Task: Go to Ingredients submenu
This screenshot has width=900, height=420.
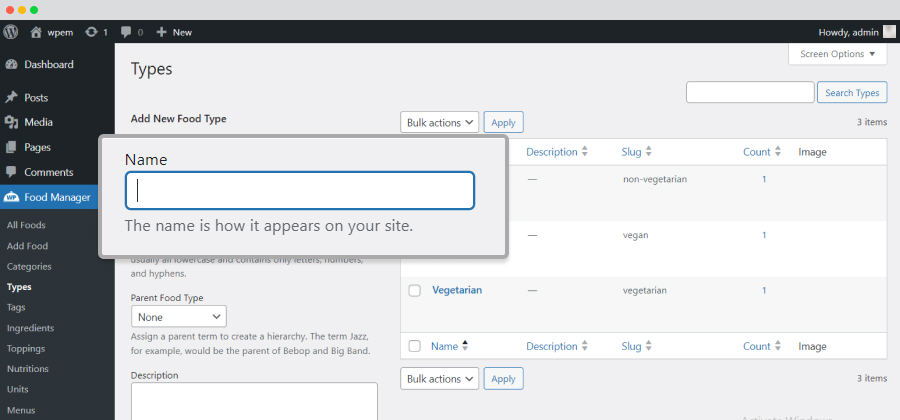Action: (x=30, y=328)
